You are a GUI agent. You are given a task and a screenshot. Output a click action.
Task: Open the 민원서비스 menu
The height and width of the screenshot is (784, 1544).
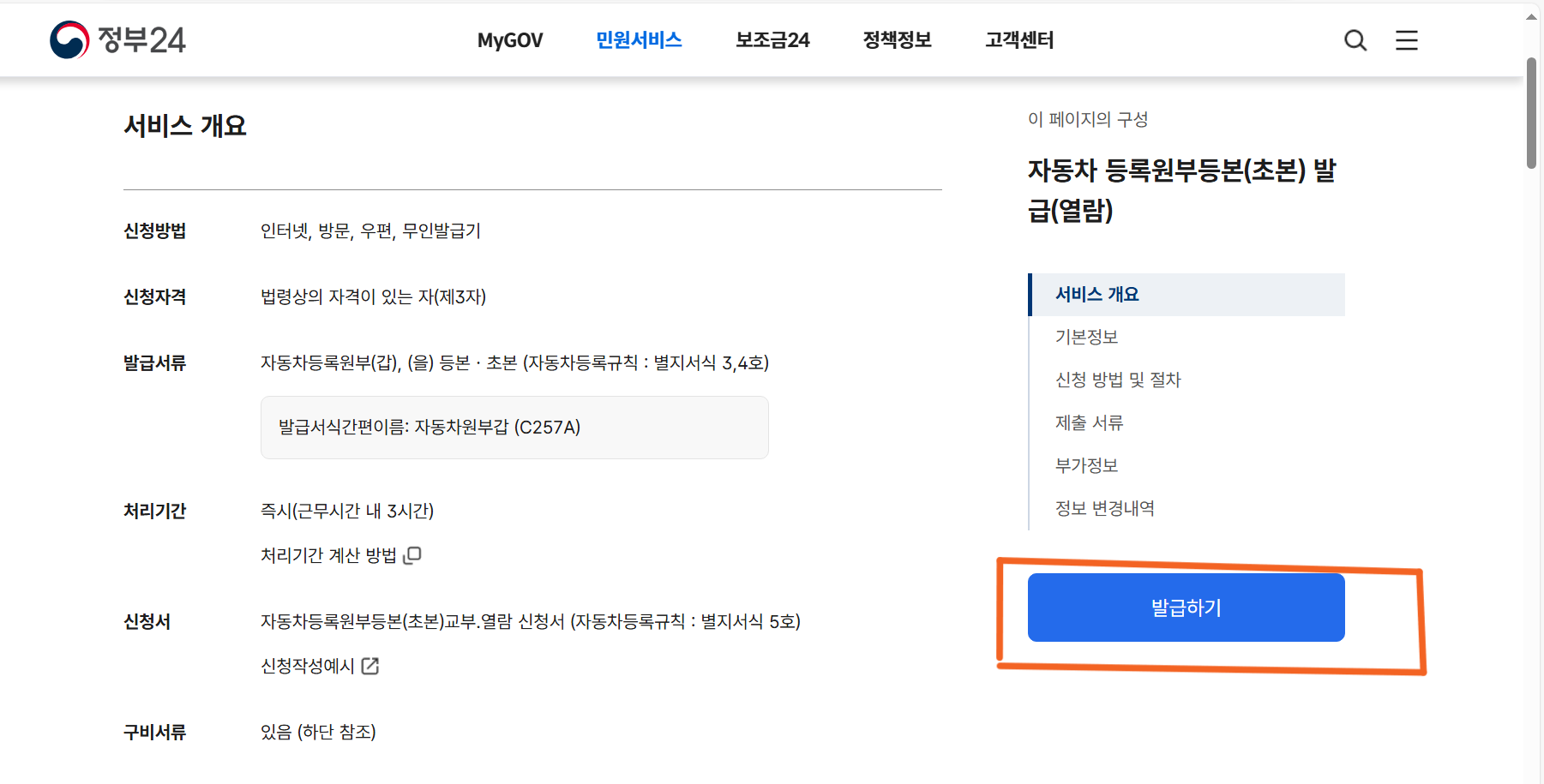click(x=639, y=40)
